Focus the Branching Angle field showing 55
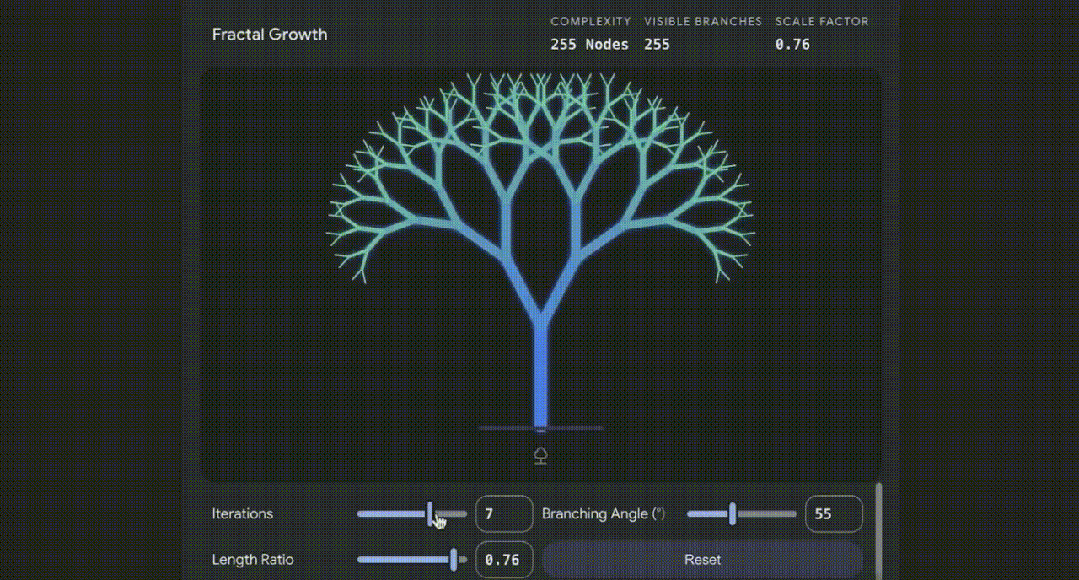Screen dimensions: 1079x580 click(833, 514)
